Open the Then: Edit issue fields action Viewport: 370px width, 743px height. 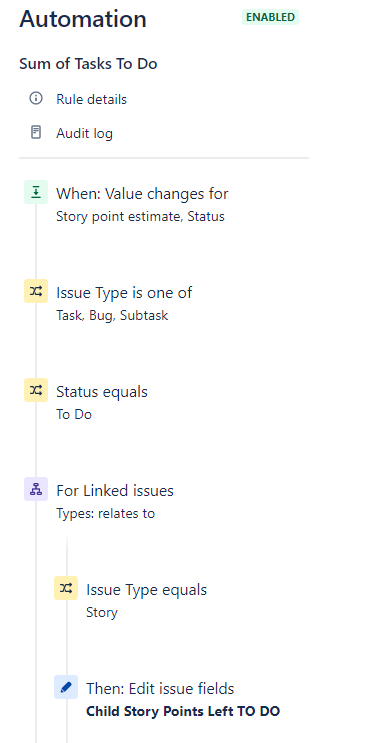click(x=160, y=688)
